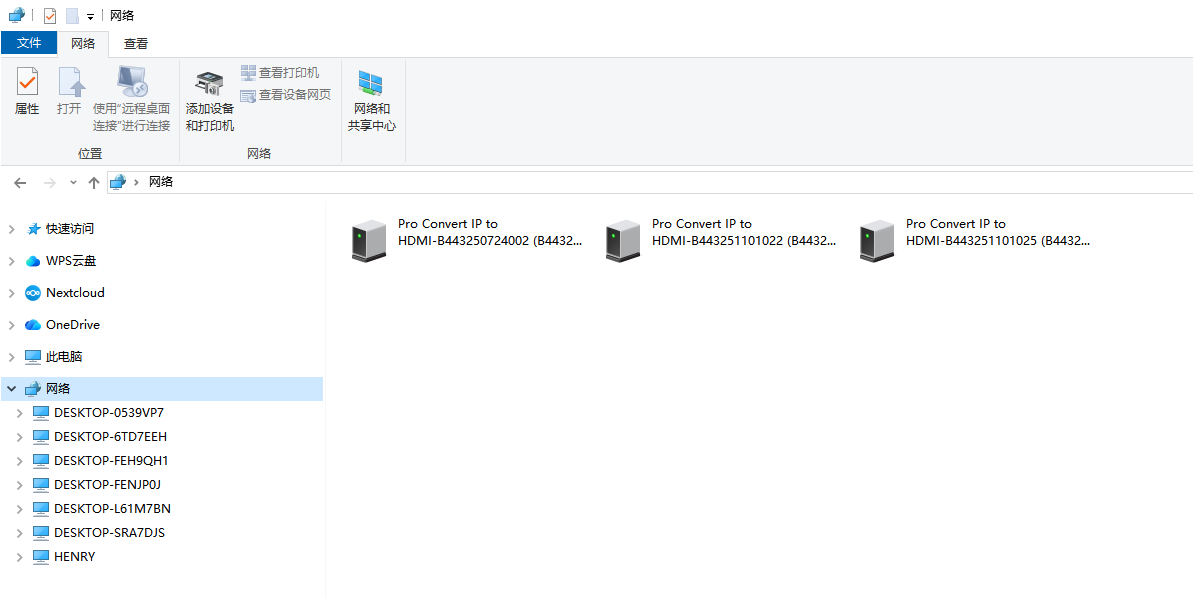
Task: Open the Quick Access Toolbar customize dropdown
Action: pyautogui.click(x=90, y=16)
